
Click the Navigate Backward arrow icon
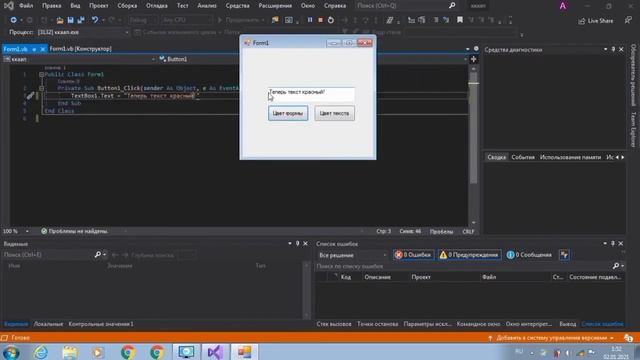pyautogui.click(x=13, y=20)
